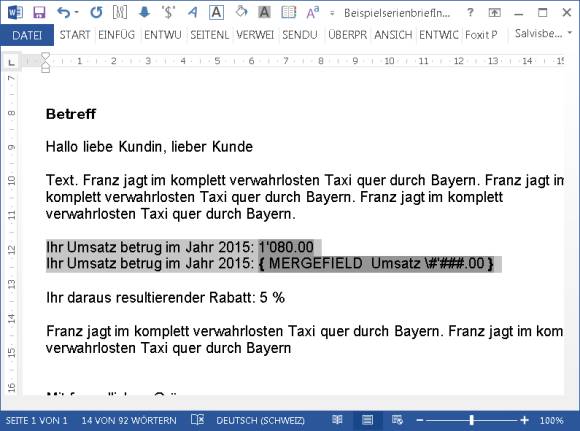Click the word count '14 VON 92 WÖRTERN'

129,421
